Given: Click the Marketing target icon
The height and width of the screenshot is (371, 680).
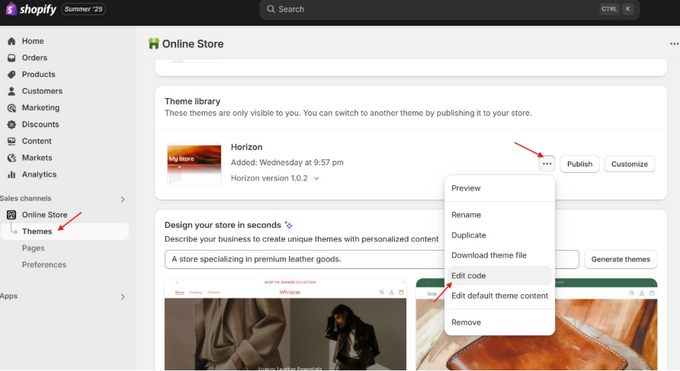Looking at the screenshot, I should click(x=12, y=108).
